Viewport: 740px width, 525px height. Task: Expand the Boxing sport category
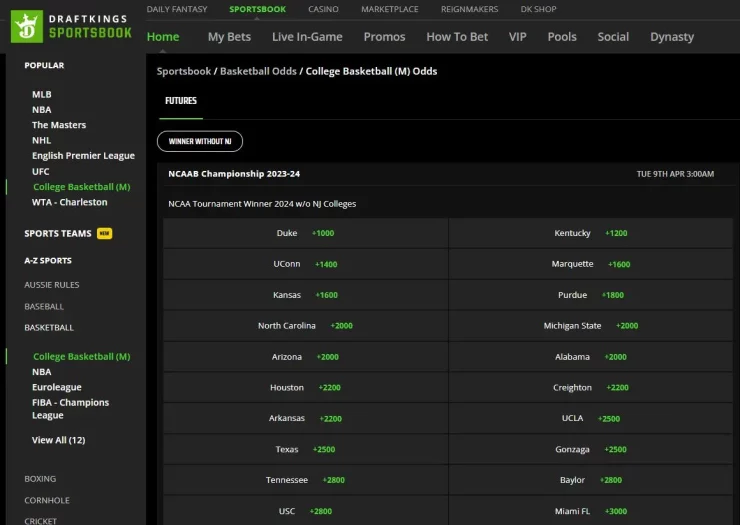click(x=40, y=479)
